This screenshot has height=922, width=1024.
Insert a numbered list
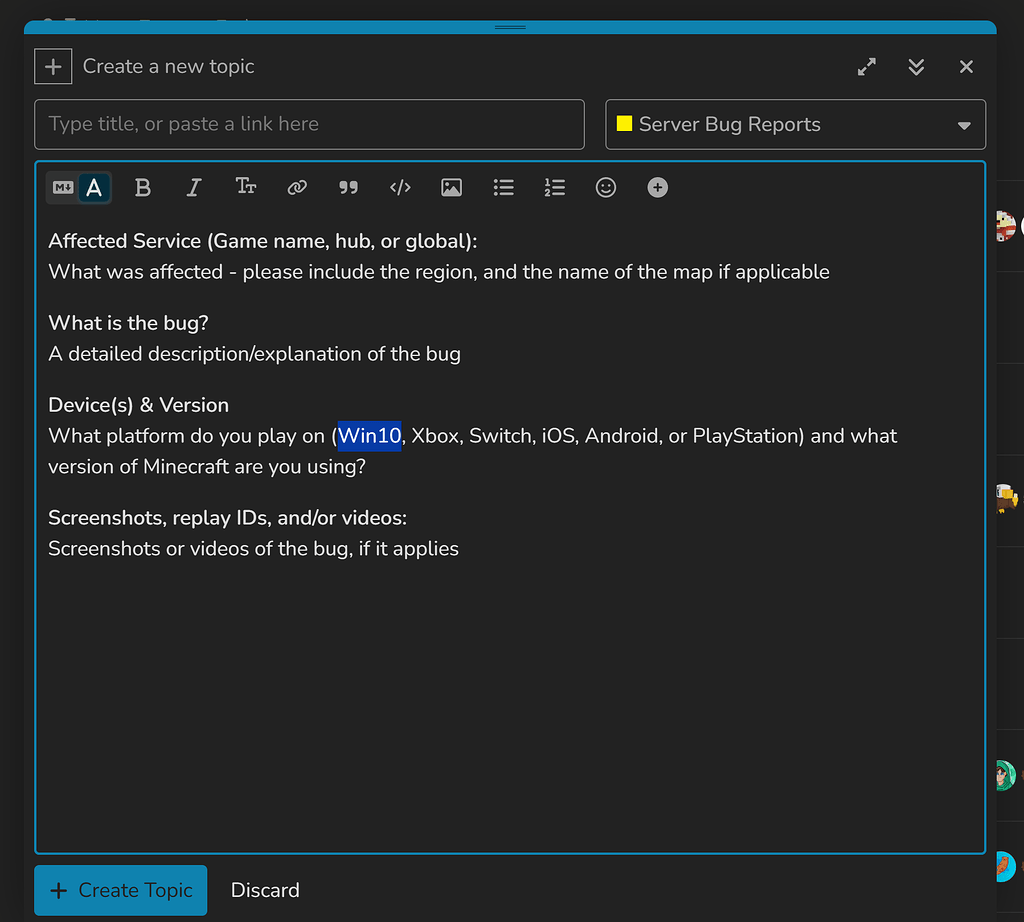tap(554, 188)
